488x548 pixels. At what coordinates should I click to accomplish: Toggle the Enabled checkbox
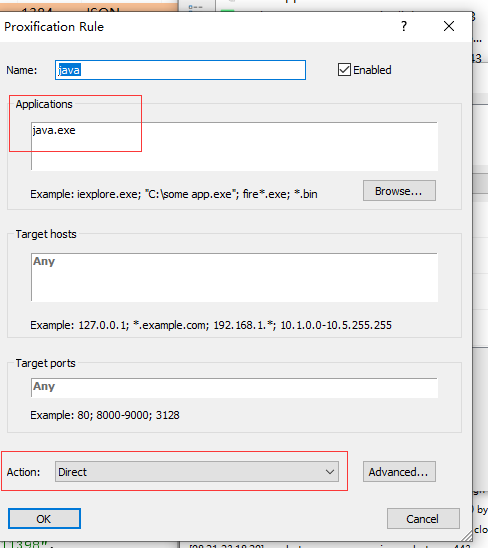pos(344,70)
